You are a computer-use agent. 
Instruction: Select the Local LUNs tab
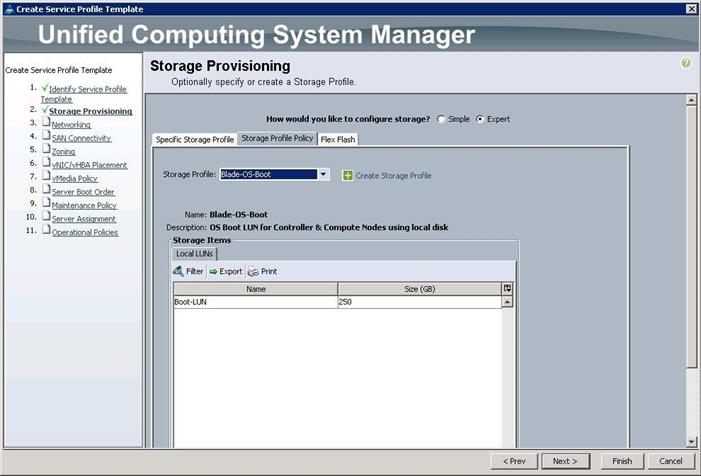194,254
